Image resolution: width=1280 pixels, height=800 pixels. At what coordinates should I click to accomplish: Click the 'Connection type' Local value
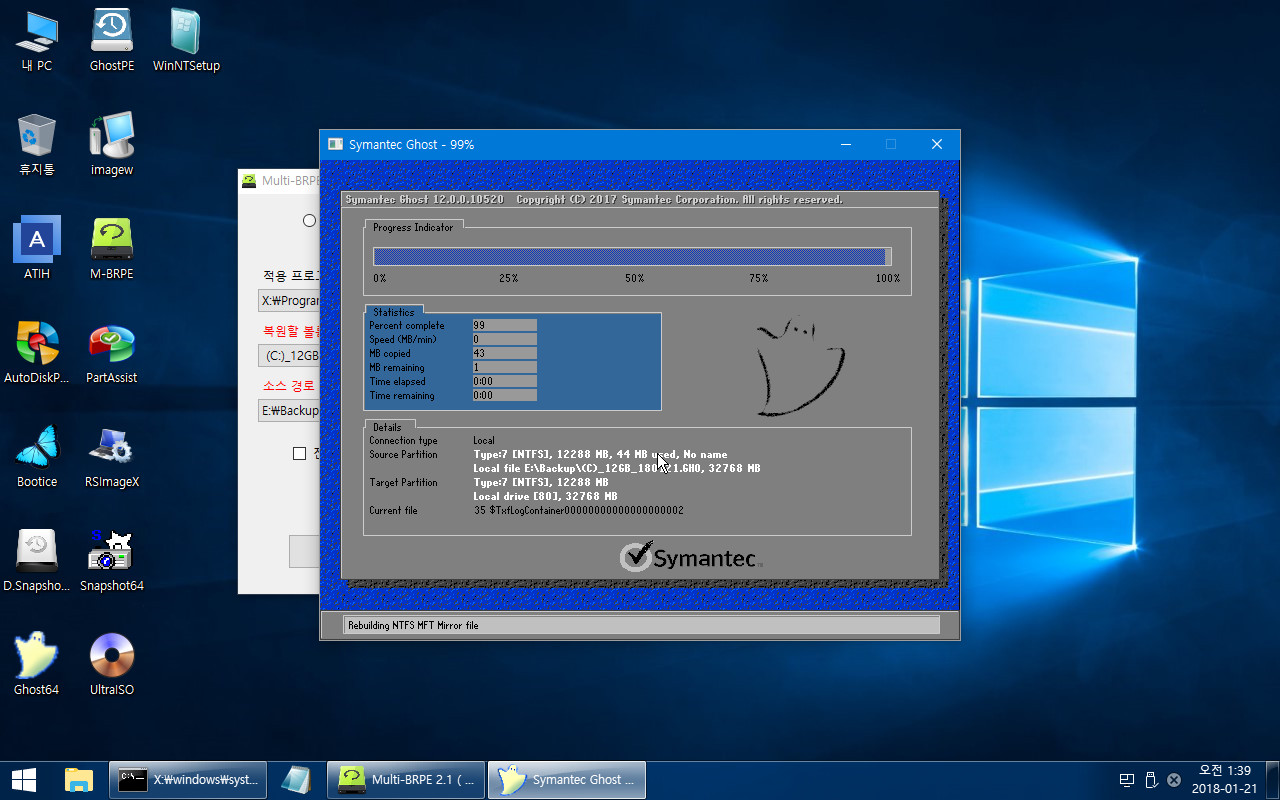coord(484,440)
